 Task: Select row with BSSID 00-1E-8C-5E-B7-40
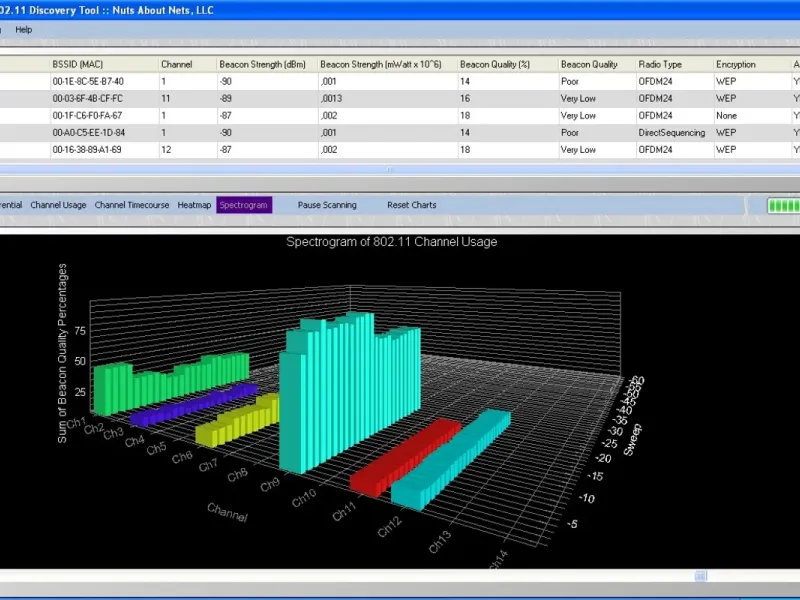point(400,82)
